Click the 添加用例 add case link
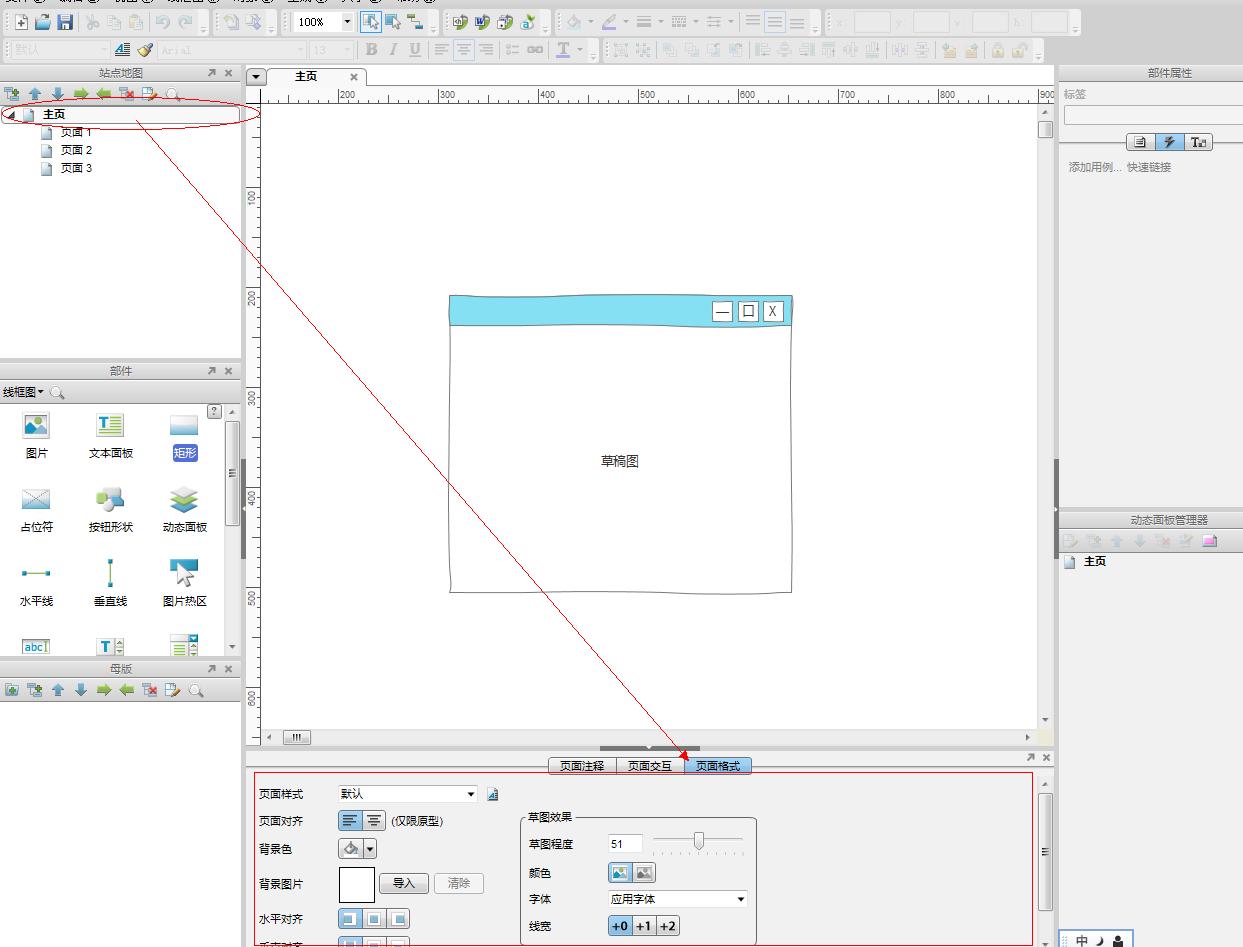The image size is (1243, 947). 1095,167
